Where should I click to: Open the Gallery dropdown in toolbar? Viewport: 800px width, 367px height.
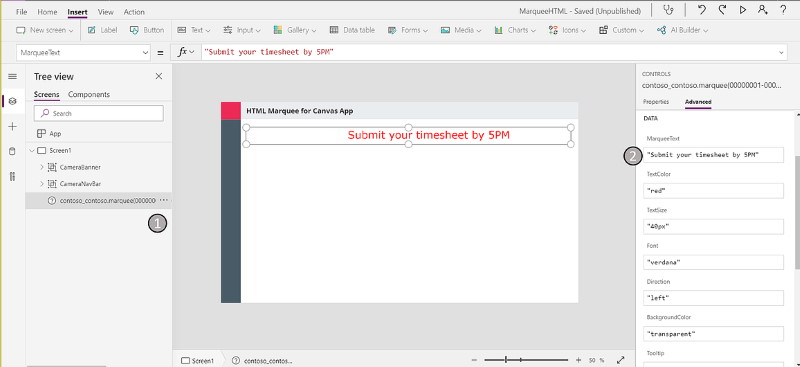[295, 30]
